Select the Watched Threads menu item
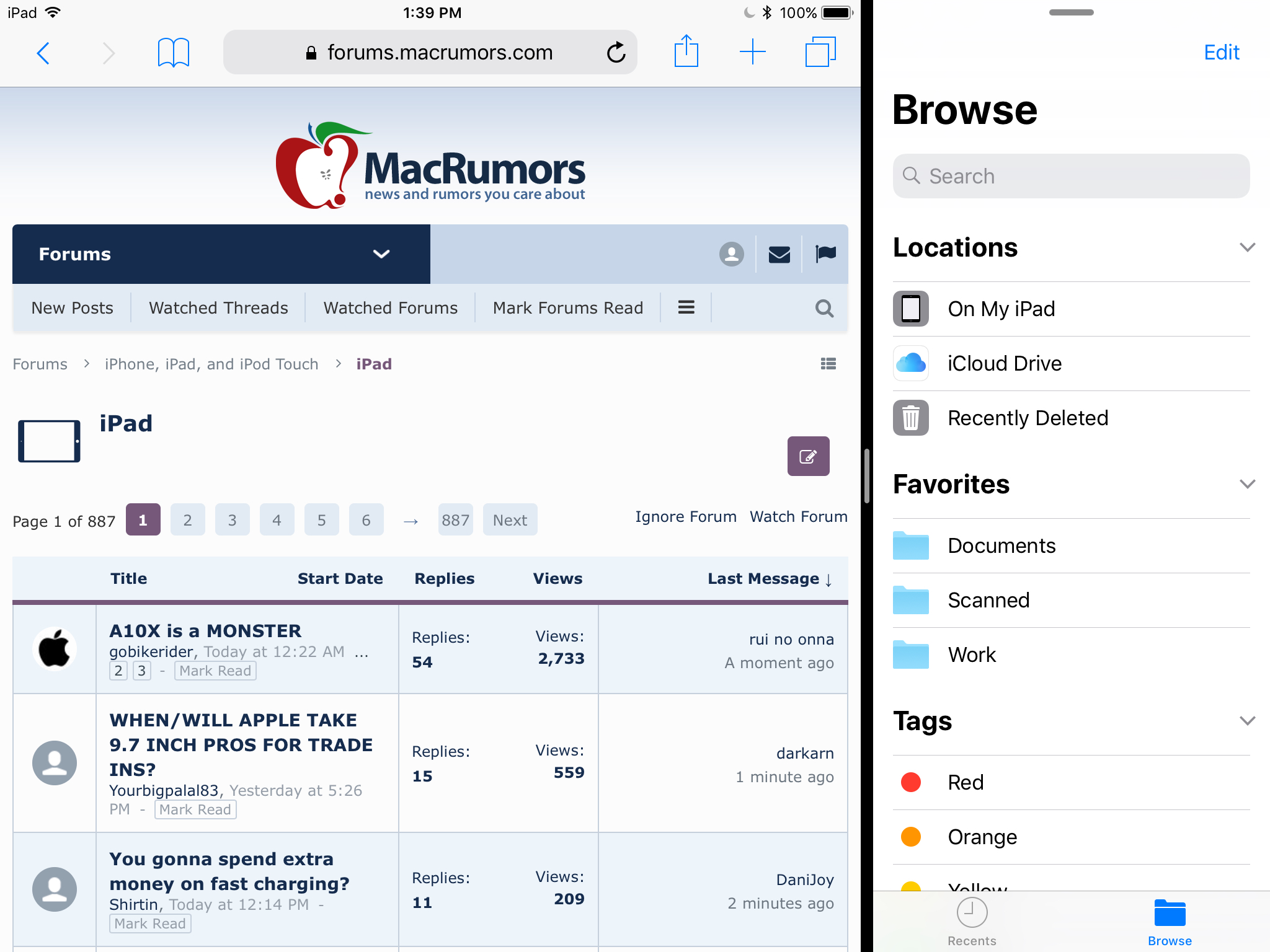1270x952 pixels. 218,308
